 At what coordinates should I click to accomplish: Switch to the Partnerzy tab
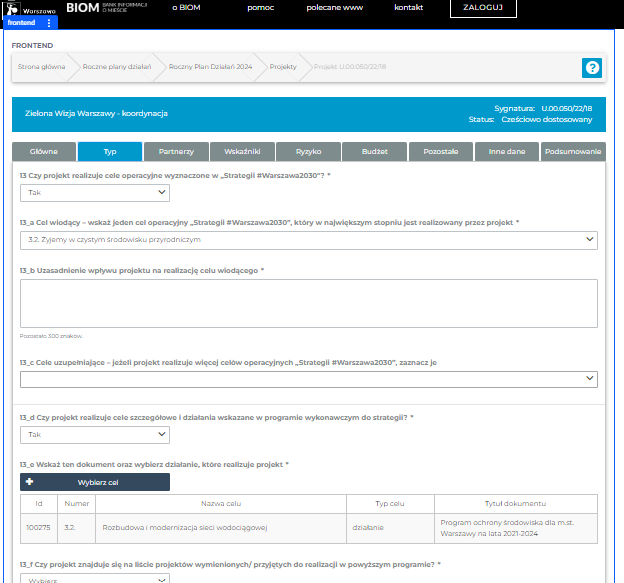[176, 152]
